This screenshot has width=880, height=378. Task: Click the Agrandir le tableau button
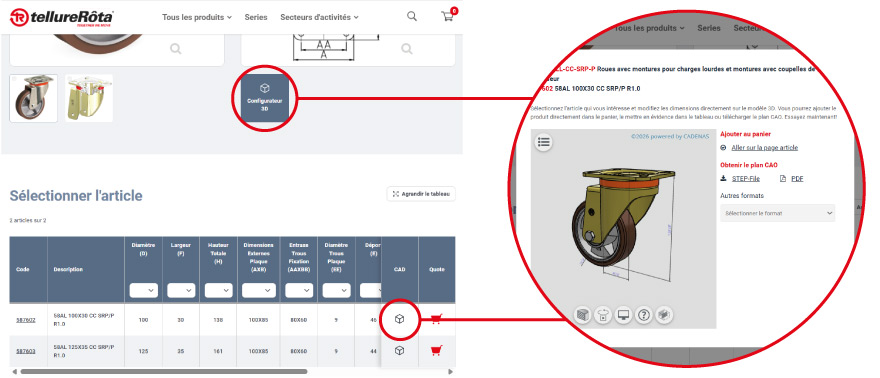(421, 194)
